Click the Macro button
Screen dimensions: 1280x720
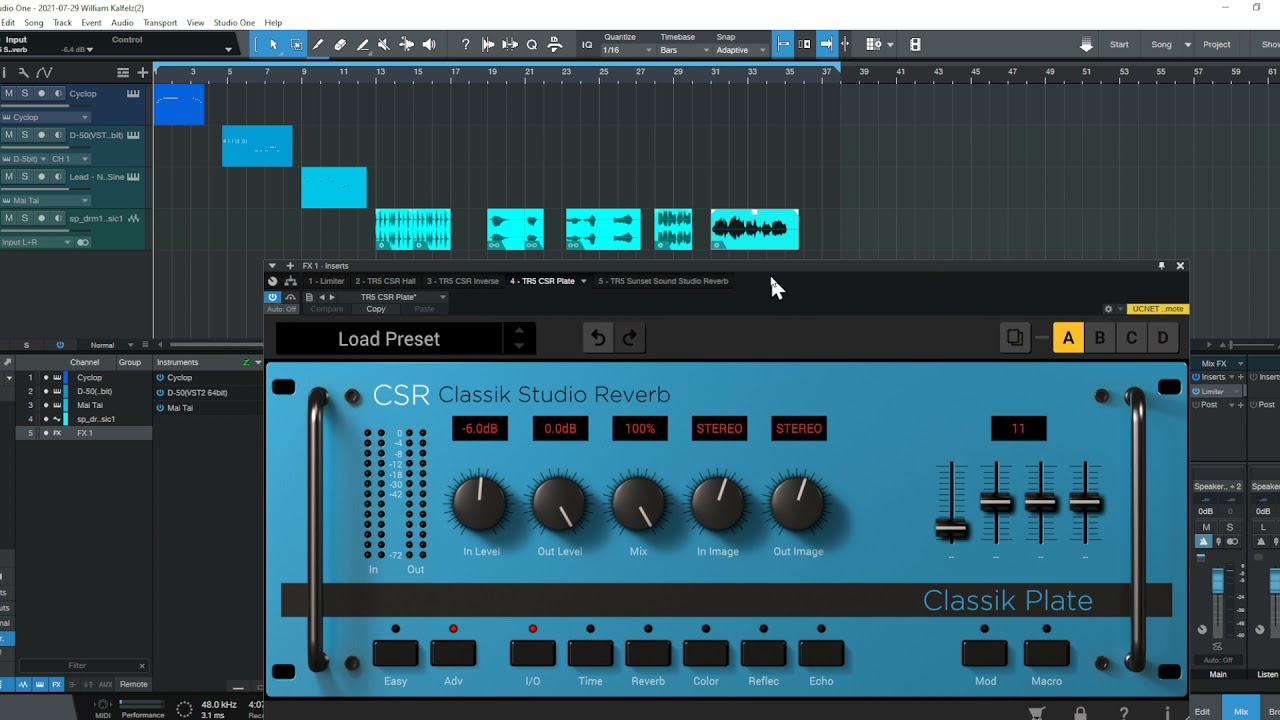pyautogui.click(x=1047, y=654)
